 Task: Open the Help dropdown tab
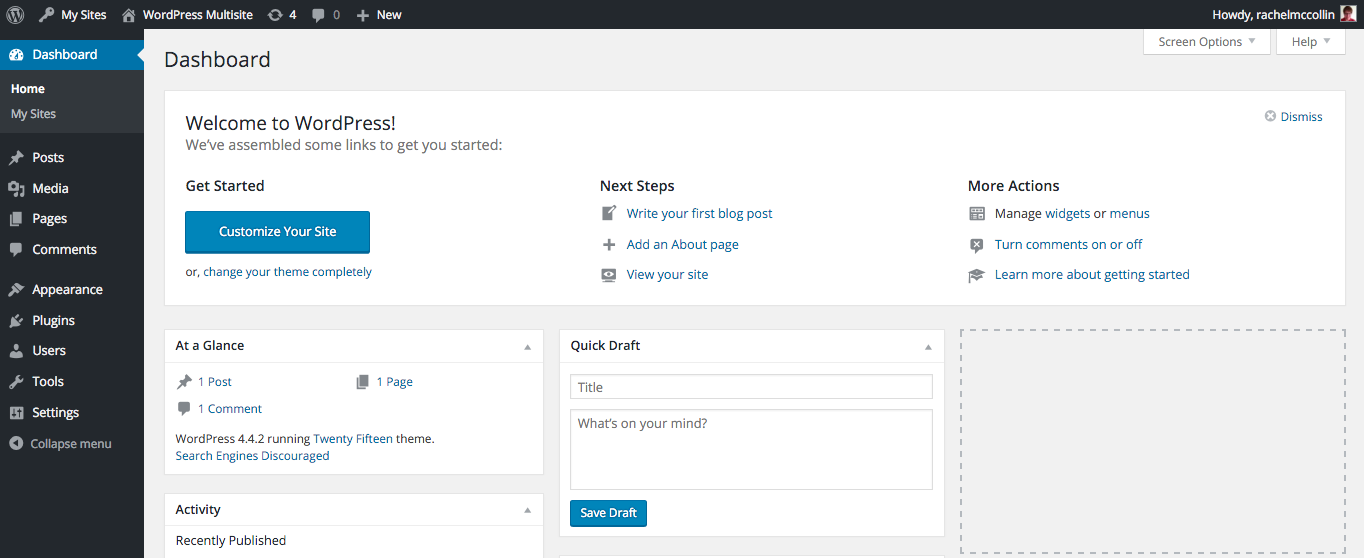pyautogui.click(x=1310, y=42)
